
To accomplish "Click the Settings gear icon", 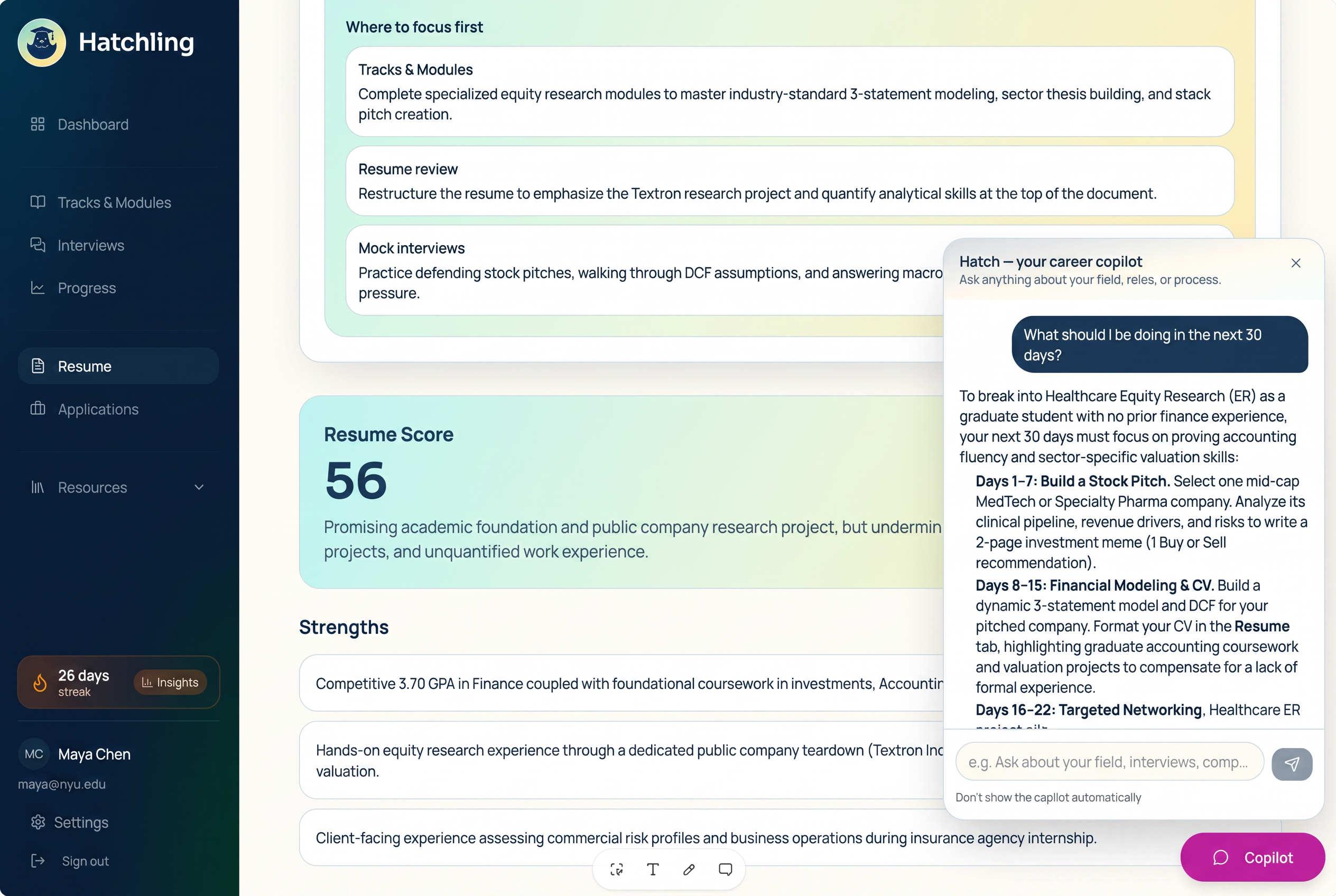I will pos(38,822).
